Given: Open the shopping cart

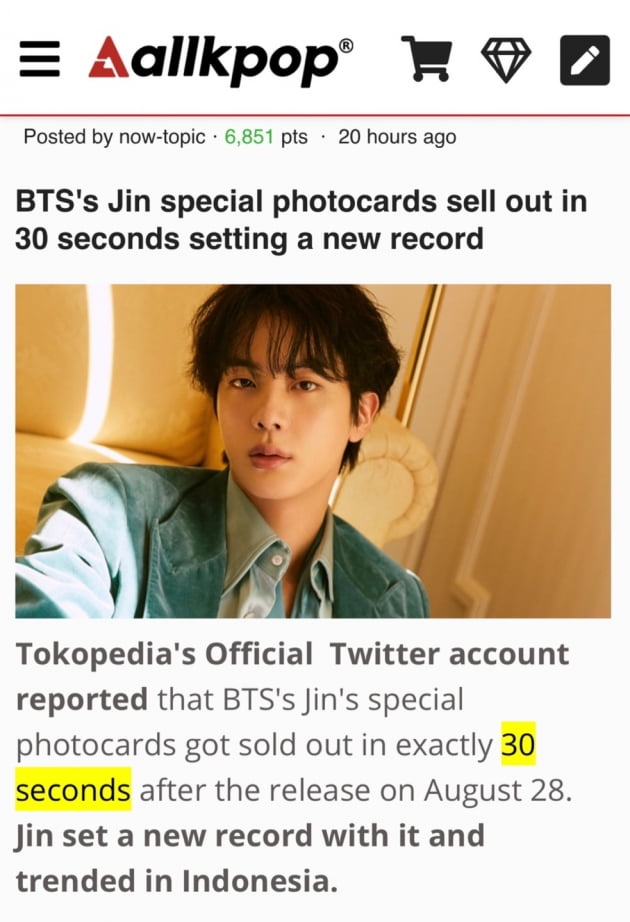Looking at the screenshot, I should click(x=426, y=58).
